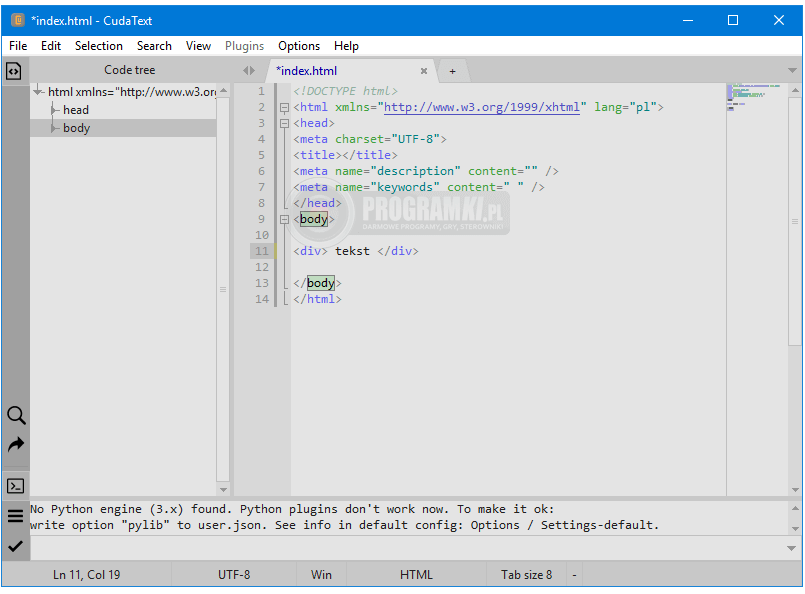Select the head item in Code tree
The image size is (805, 594).
pyautogui.click(x=76, y=110)
